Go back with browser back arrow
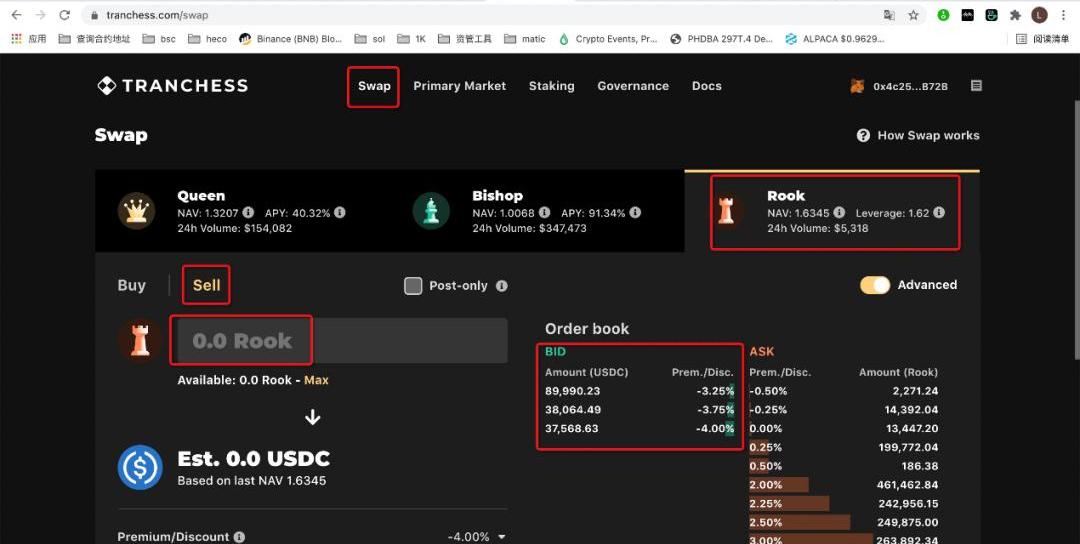Viewport: 1080px width, 544px height. coord(17,14)
